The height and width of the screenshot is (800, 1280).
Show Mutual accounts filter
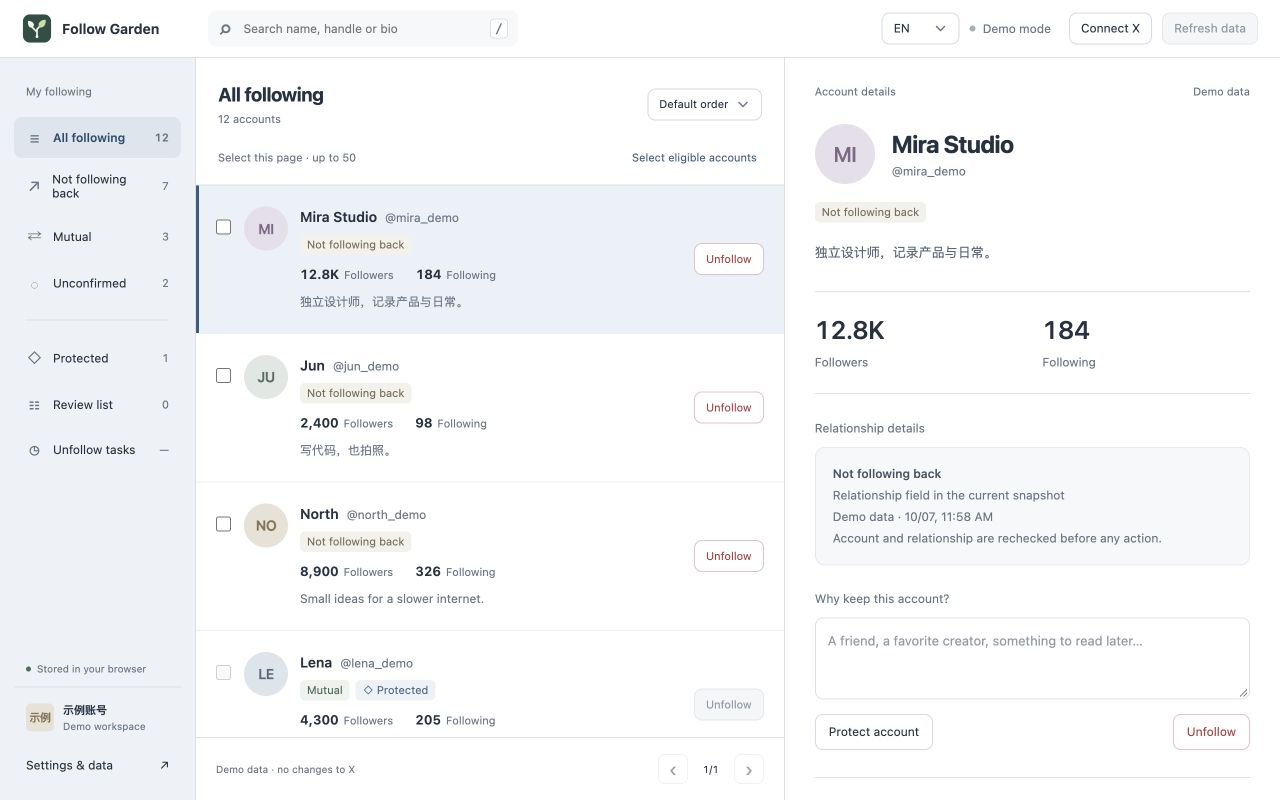[97, 237]
